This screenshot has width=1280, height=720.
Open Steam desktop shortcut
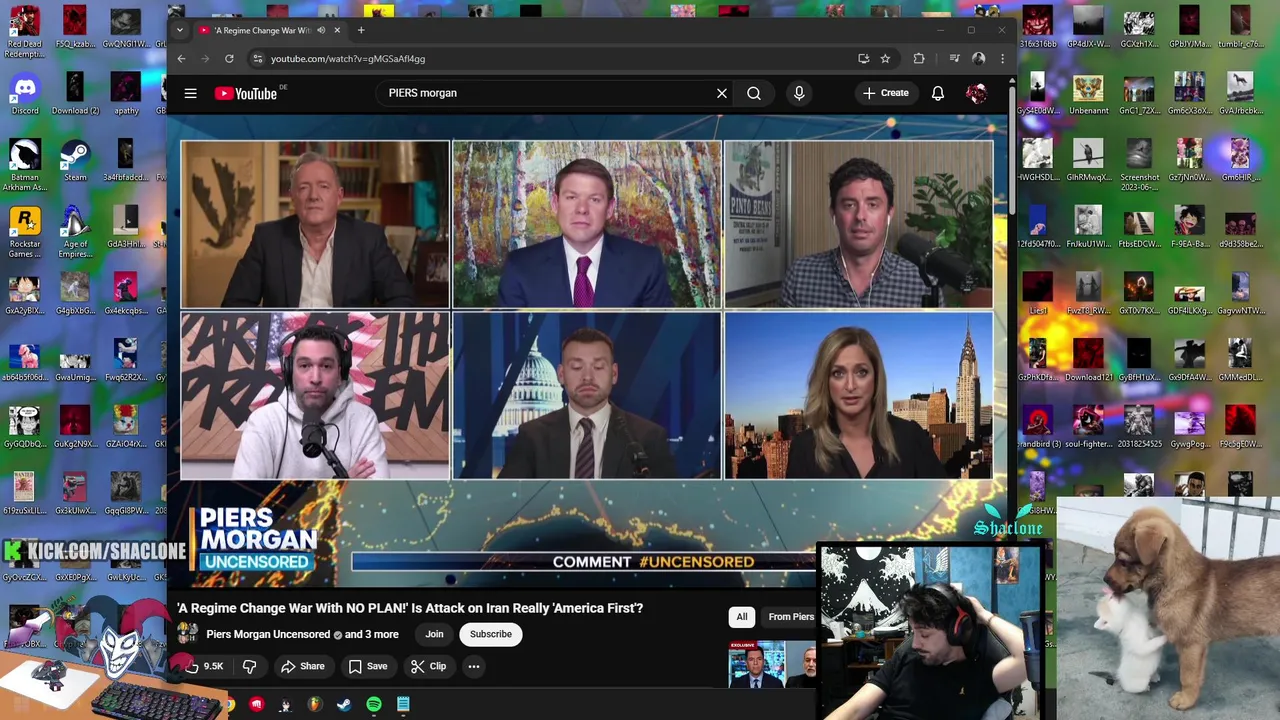click(75, 160)
